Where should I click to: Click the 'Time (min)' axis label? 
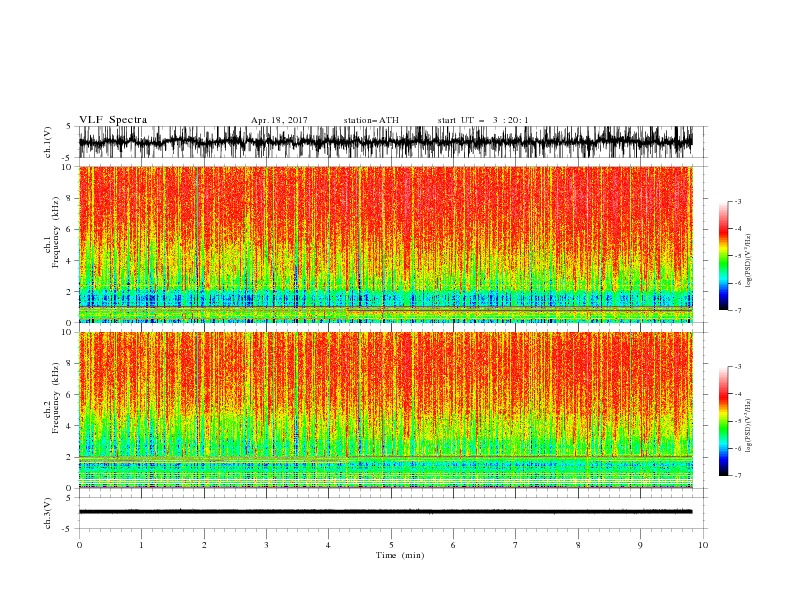coord(400,555)
